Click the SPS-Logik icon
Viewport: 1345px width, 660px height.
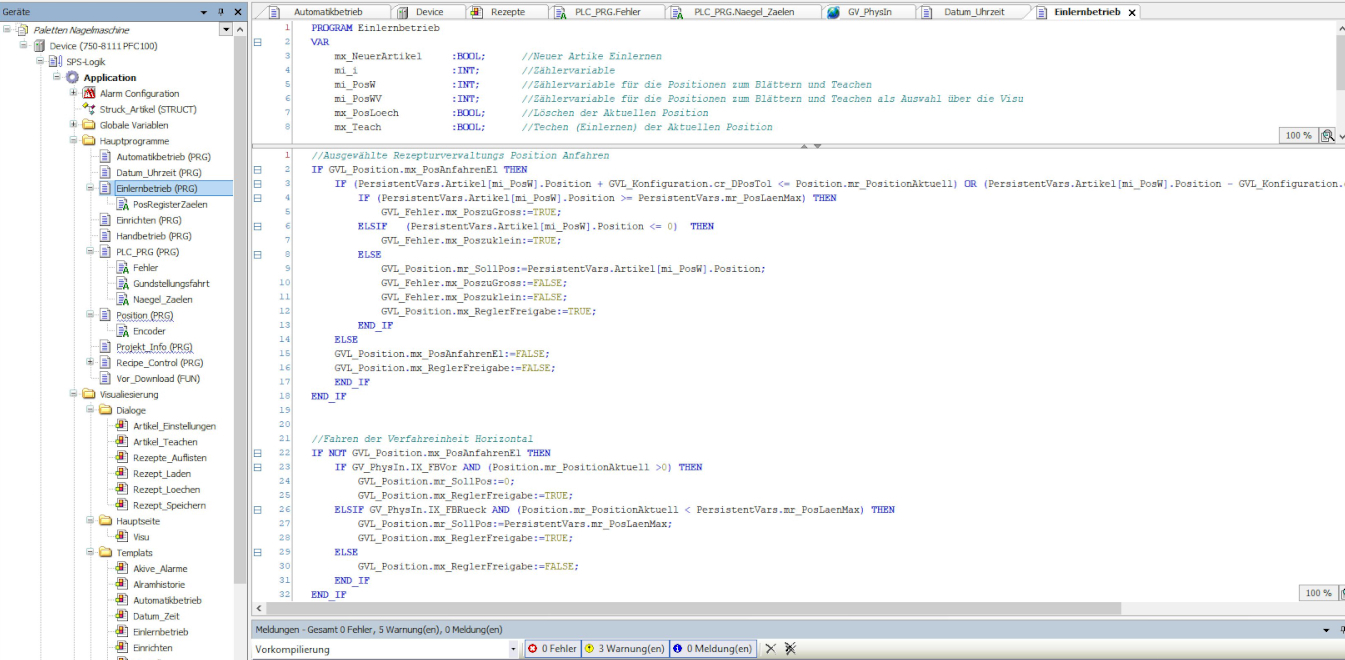(56, 62)
